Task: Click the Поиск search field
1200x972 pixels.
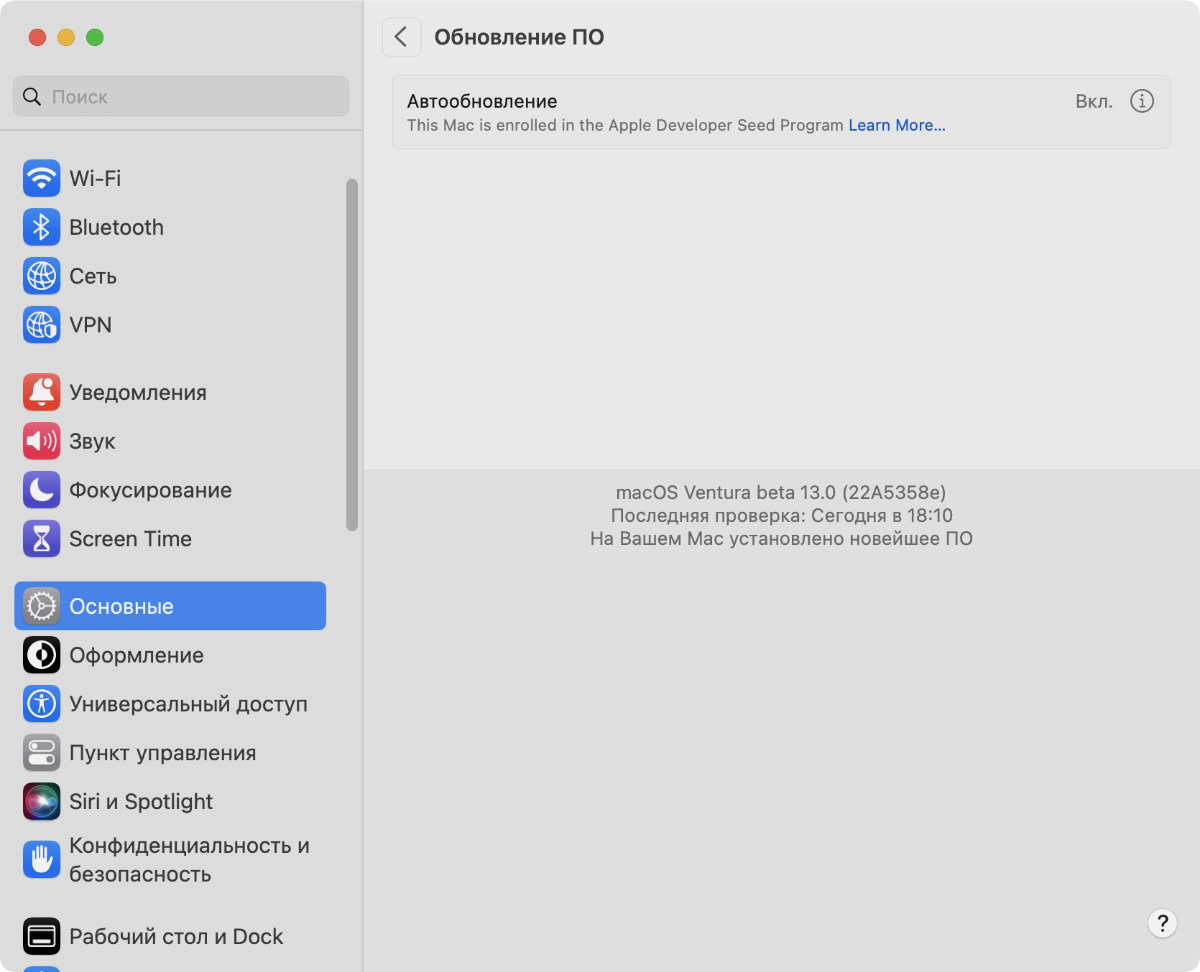Action: point(181,97)
